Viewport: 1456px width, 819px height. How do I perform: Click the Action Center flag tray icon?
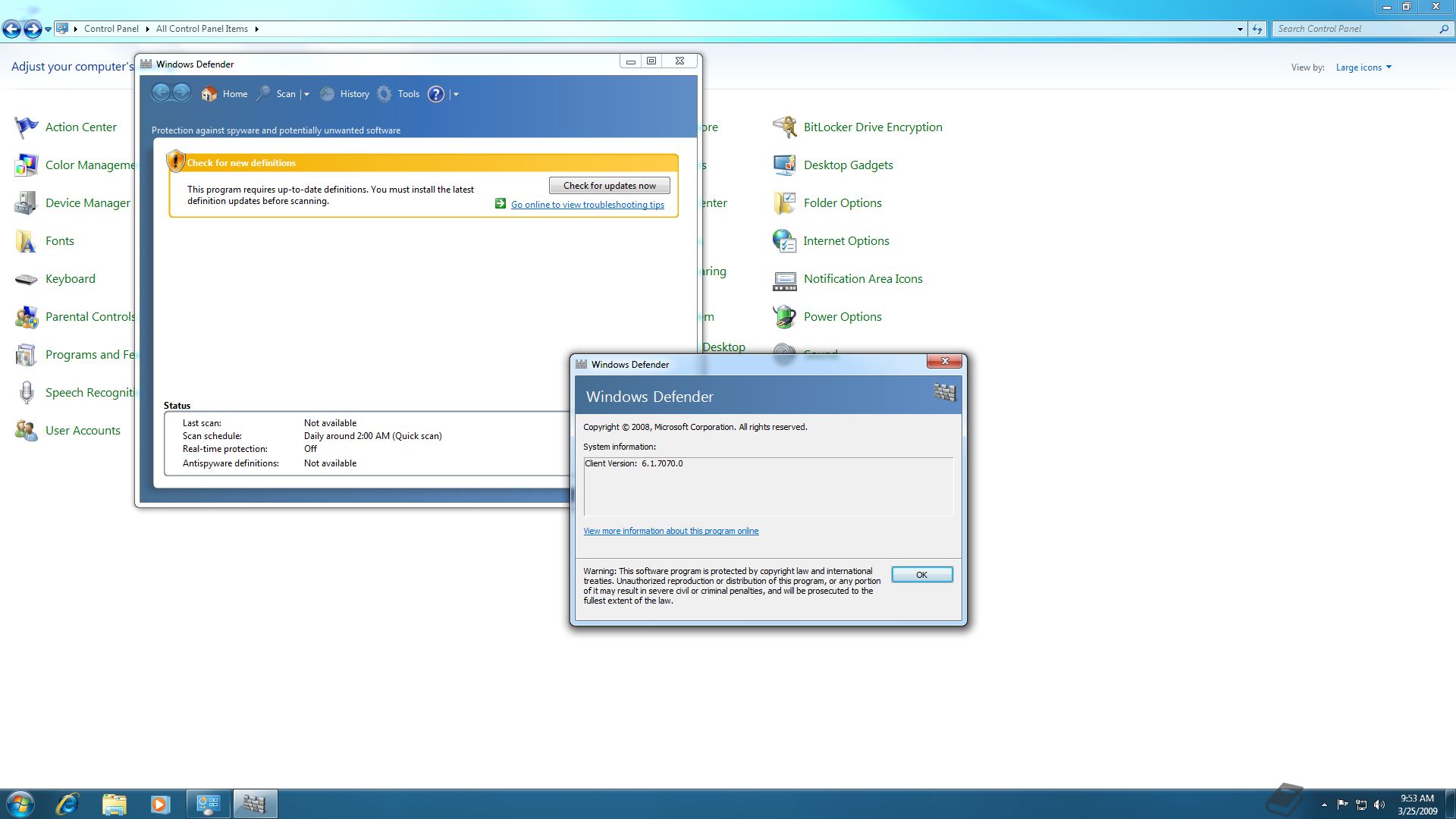tap(1342, 805)
